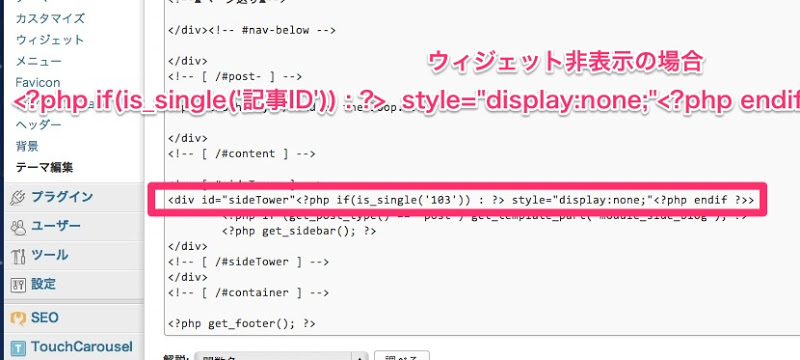Open メニュー submenu item
800x360 pixels.
click(x=38, y=61)
